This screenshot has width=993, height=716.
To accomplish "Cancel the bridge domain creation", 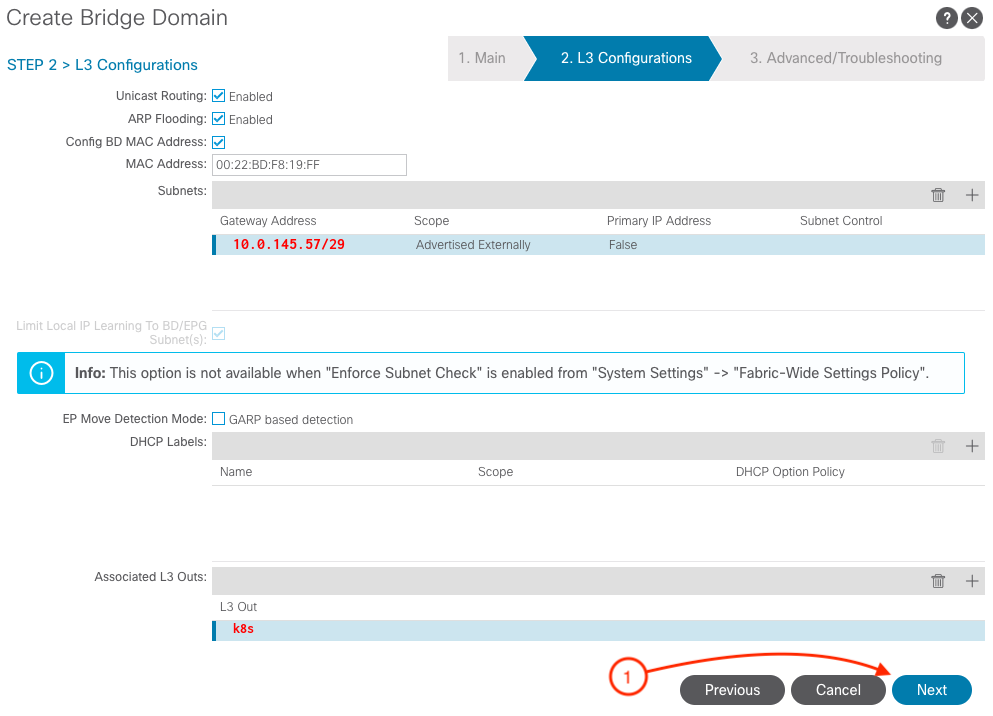I will [838, 690].
